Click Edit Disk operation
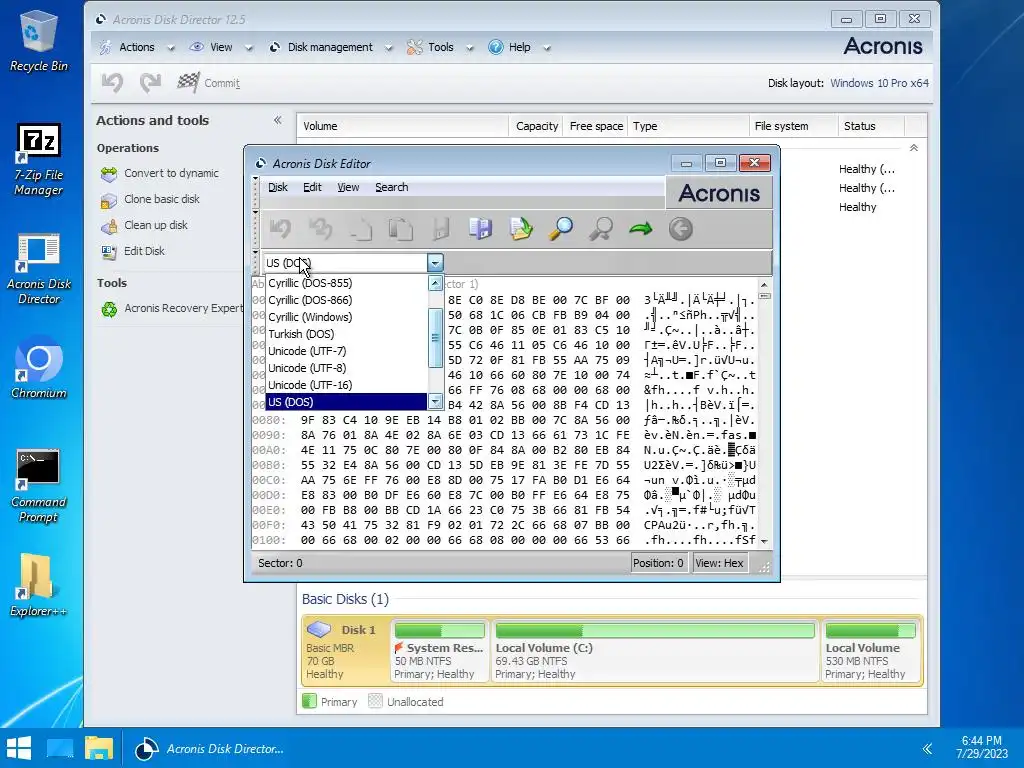Viewport: 1024px width, 768px height. coord(133,251)
